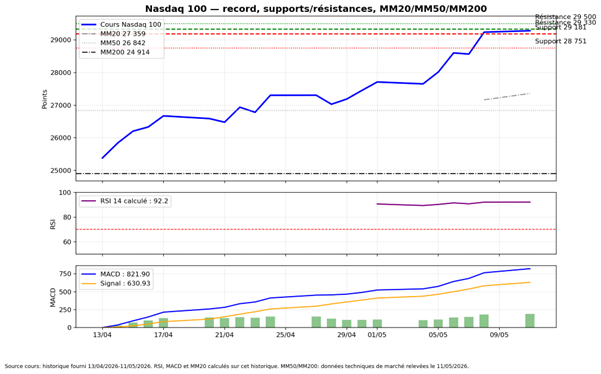The height and width of the screenshot is (374, 601).
Task: Click the 100 tick on the RSI axis
Action: pyautogui.click(x=66, y=193)
